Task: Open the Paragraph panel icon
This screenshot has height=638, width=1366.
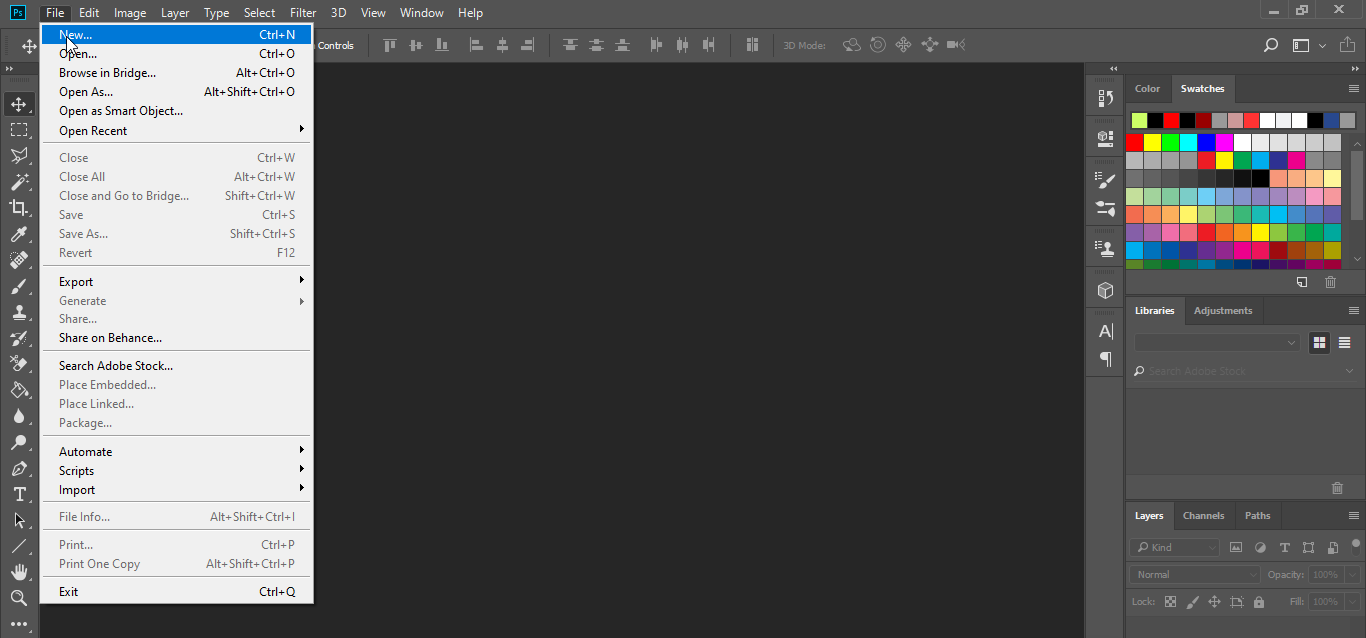Action: 1105,358
